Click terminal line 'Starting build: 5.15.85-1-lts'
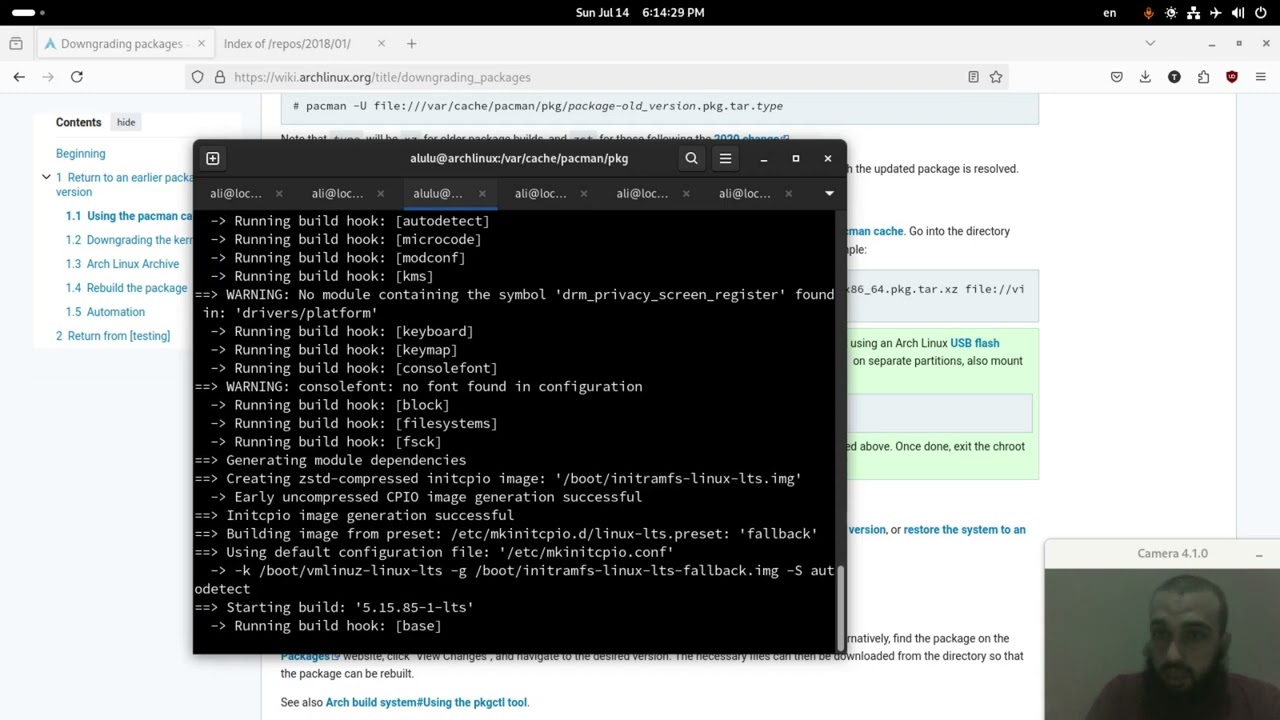This screenshot has height=720, width=1280. 334,607
